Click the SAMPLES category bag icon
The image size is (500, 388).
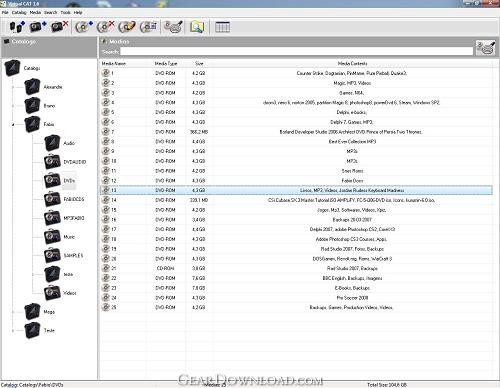click(x=52, y=255)
